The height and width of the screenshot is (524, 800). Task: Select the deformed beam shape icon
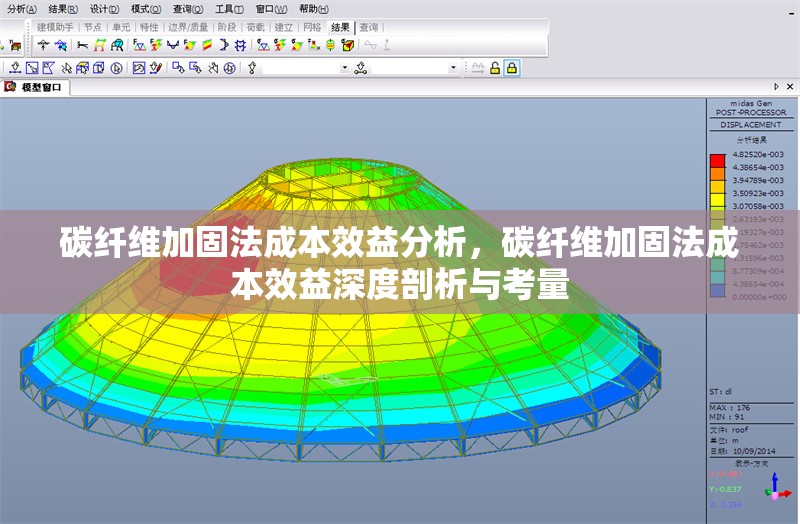tap(82, 45)
